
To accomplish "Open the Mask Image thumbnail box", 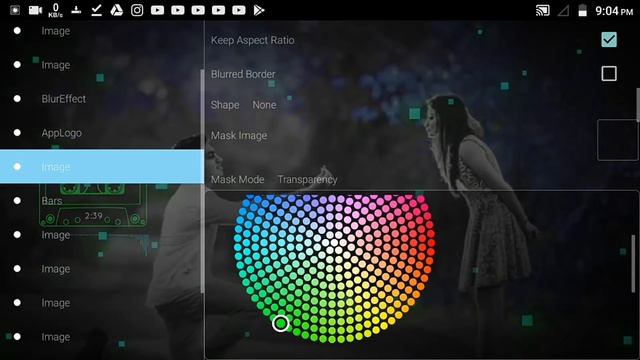I will 618,140.
